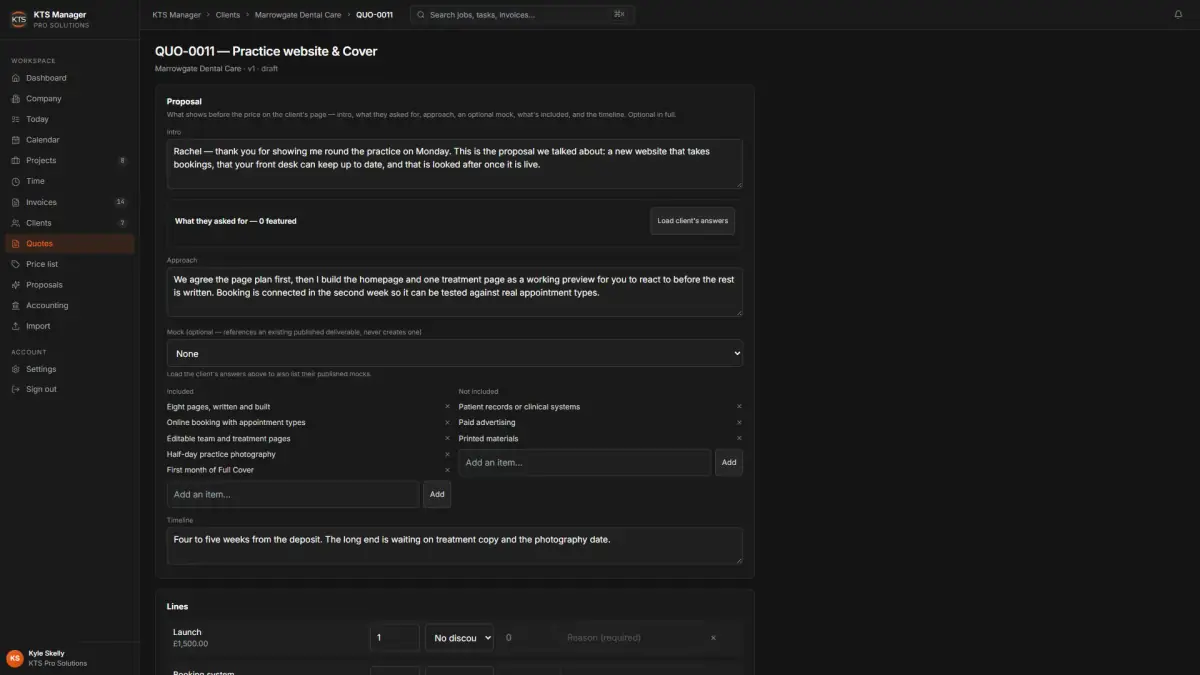Image resolution: width=1200 pixels, height=675 pixels.
Task: Focus the Not included 'Add an item' field
Action: point(585,462)
